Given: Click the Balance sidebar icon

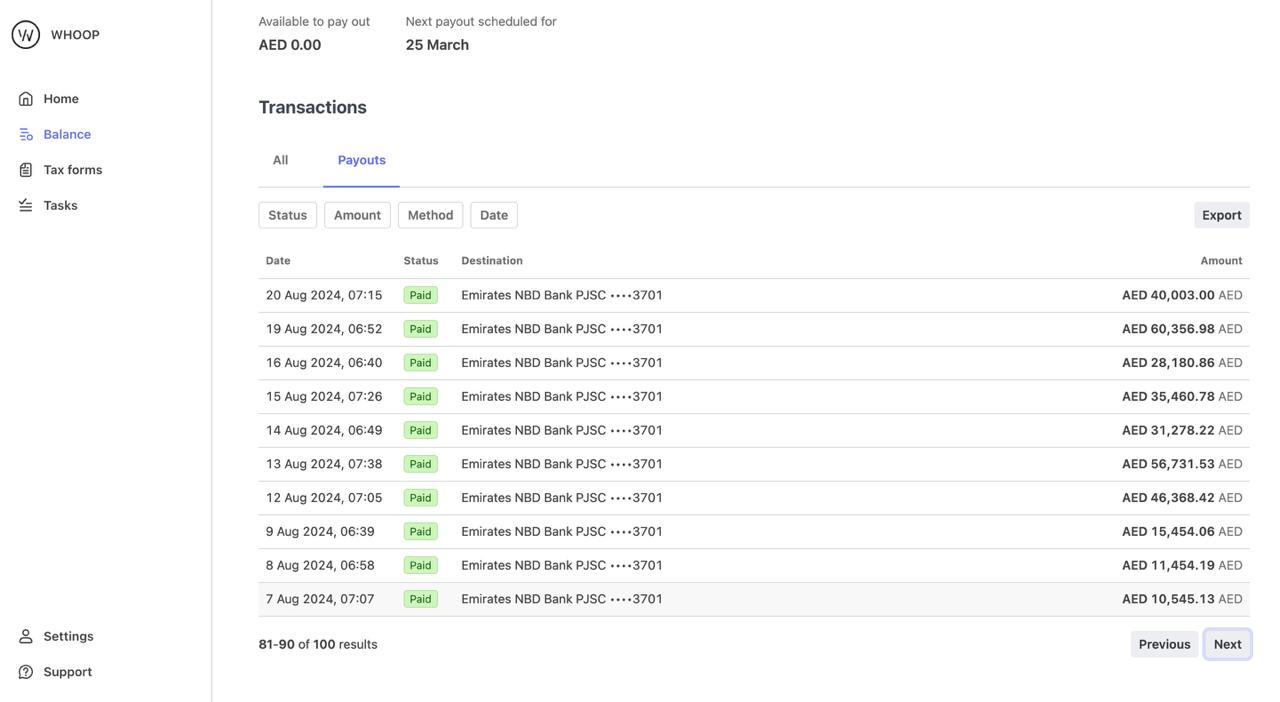Looking at the screenshot, I should 26,134.
